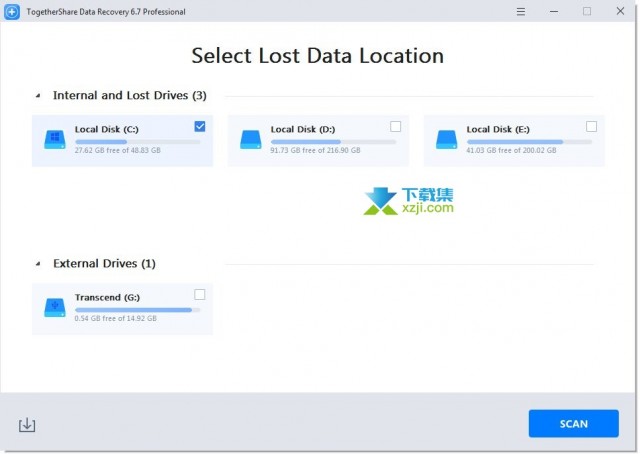The image size is (640, 454).
Task: Click the Local Disk (E:) drive icon
Action: pyautogui.click(x=447, y=140)
